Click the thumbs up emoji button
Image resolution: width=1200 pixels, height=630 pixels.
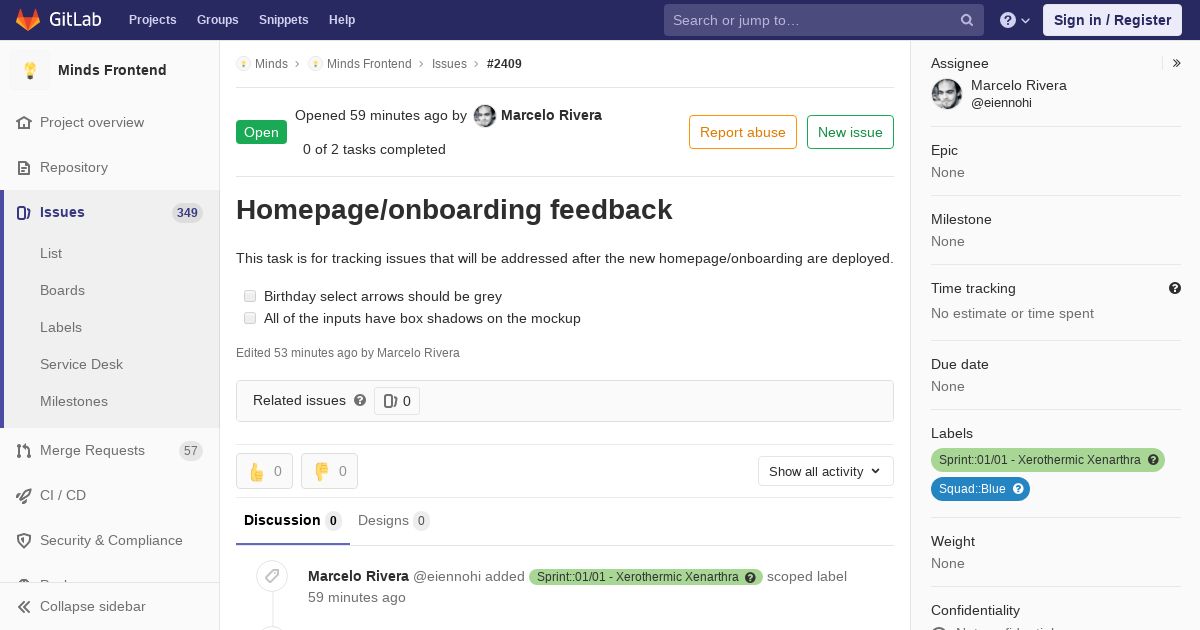[x=264, y=471]
